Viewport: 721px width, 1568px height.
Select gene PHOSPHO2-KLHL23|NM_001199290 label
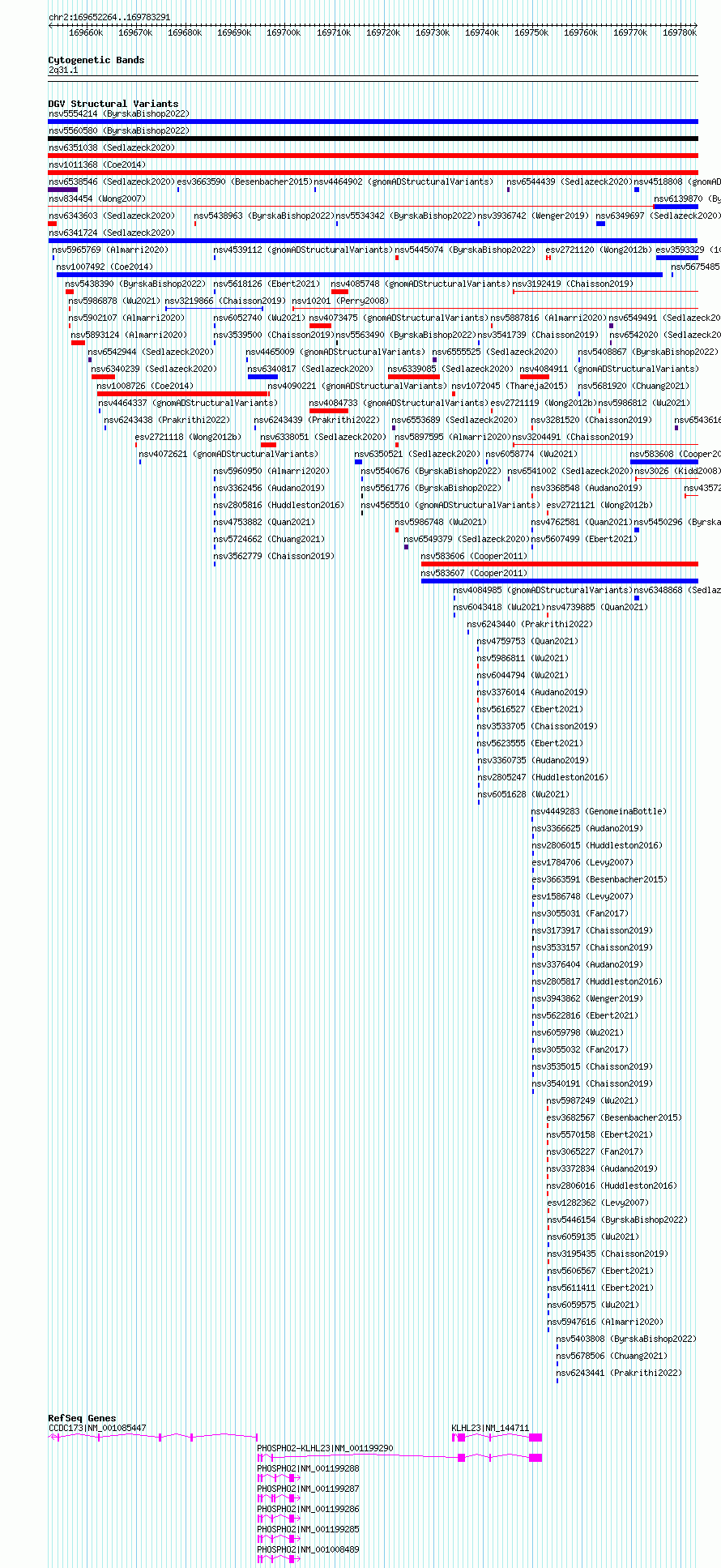pos(325,1448)
